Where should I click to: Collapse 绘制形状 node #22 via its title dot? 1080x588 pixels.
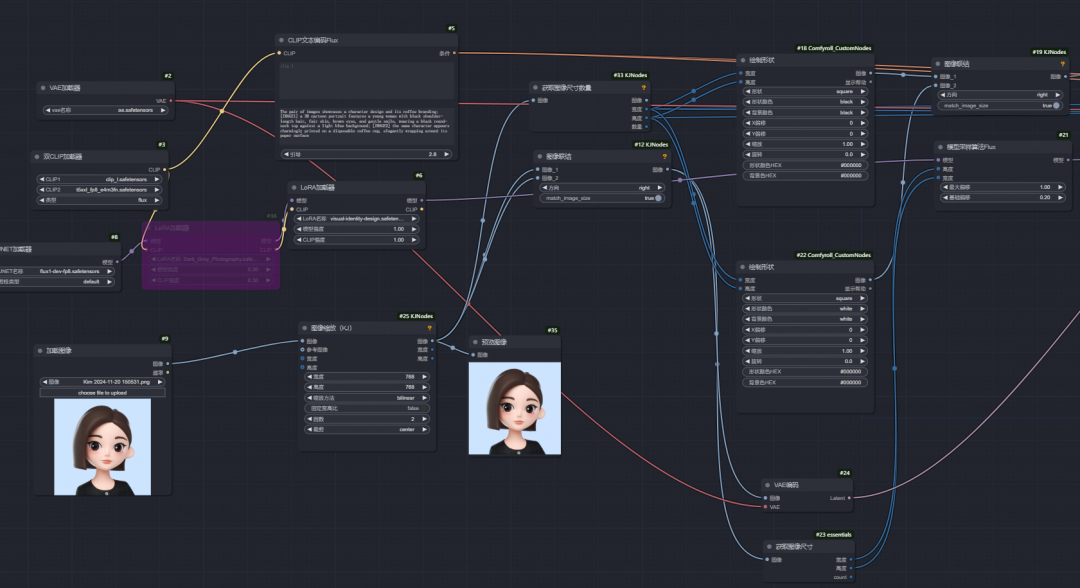click(x=742, y=267)
